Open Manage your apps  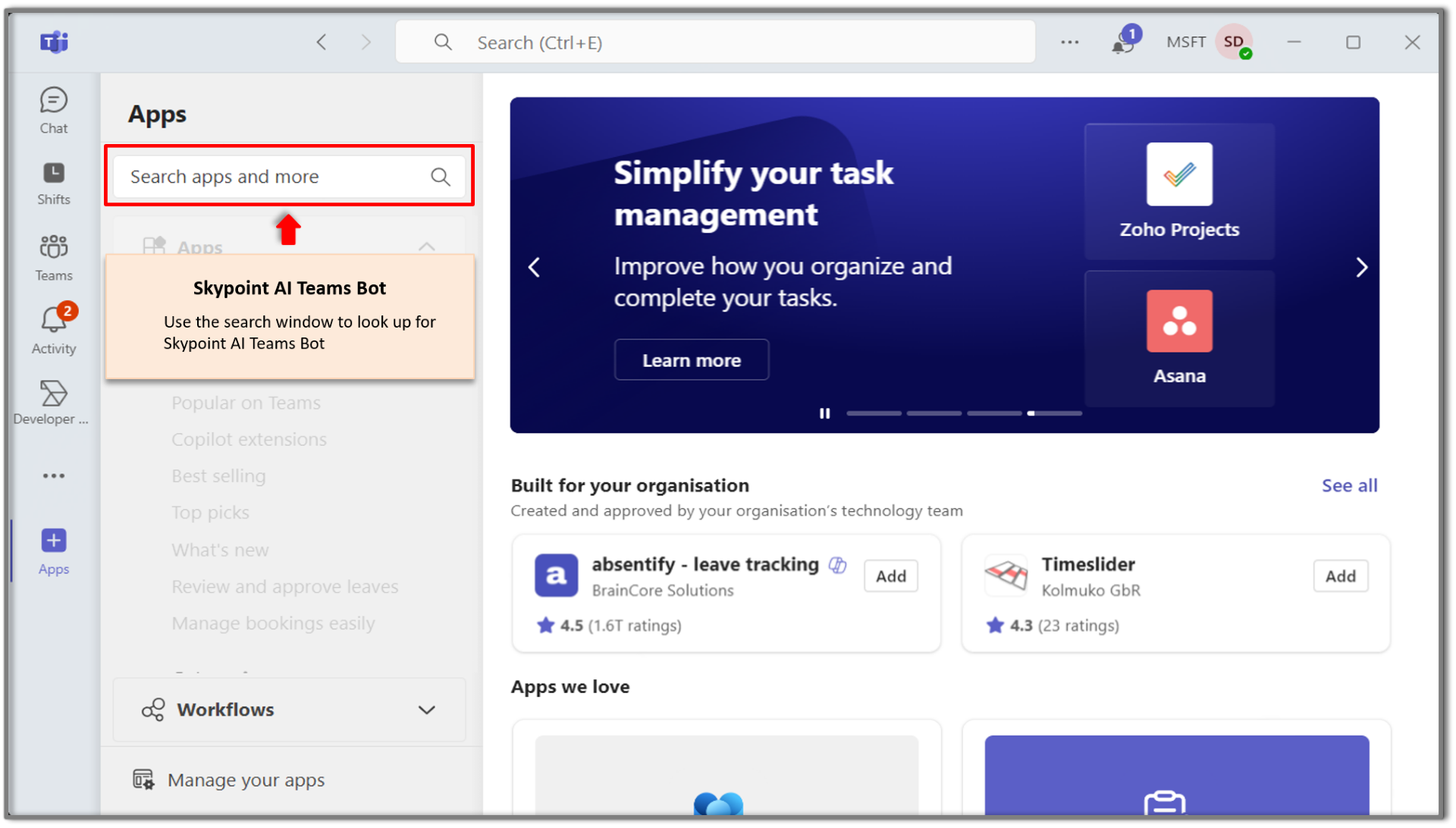pyautogui.click(x=246, y=779)
